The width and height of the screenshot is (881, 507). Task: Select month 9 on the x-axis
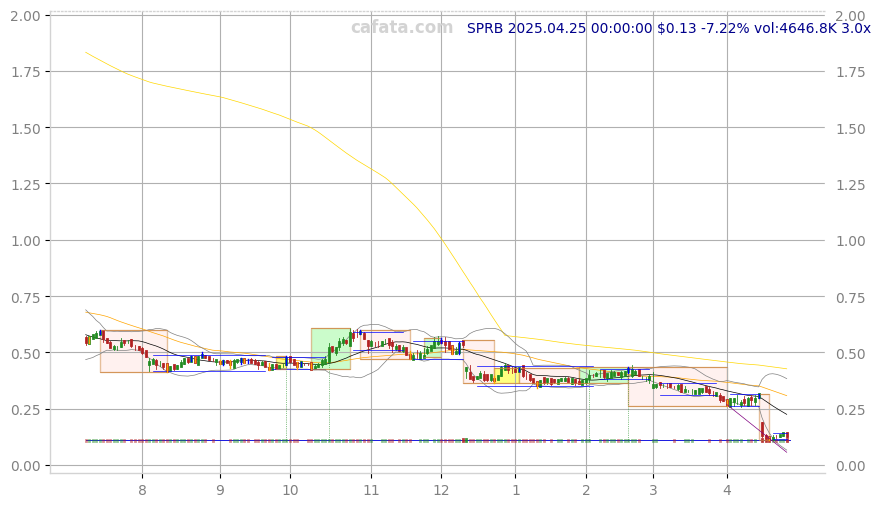[x=220, y=489]
